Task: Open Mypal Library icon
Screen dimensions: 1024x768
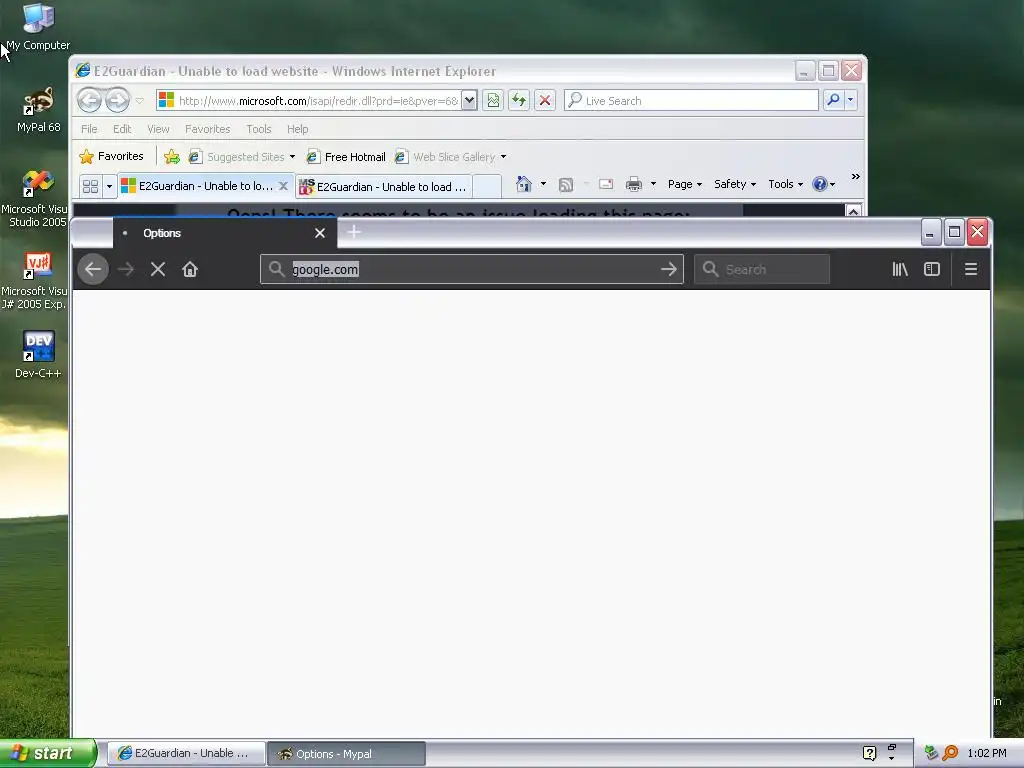Action: click(900, 269)
